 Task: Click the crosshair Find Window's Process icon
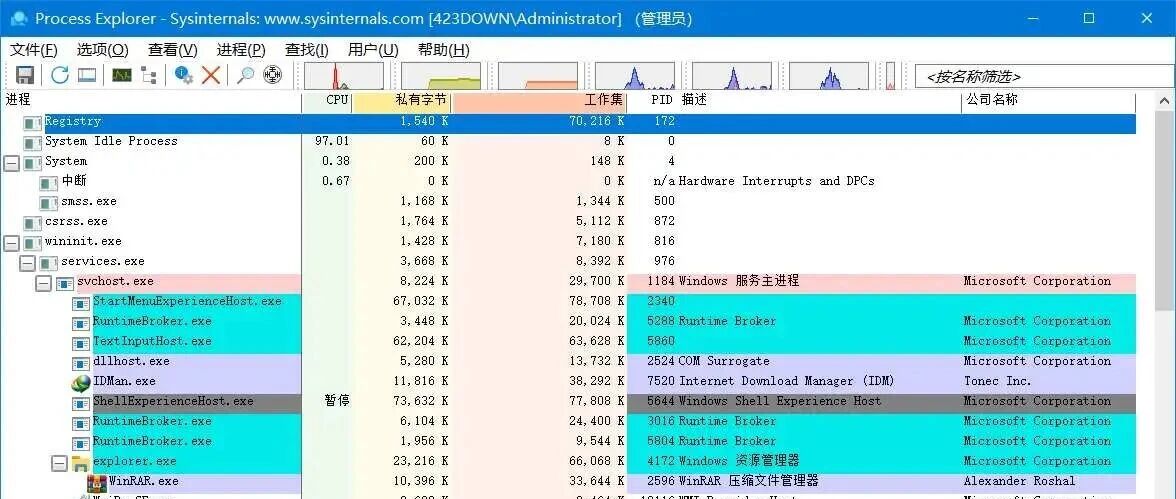point(273,75)
